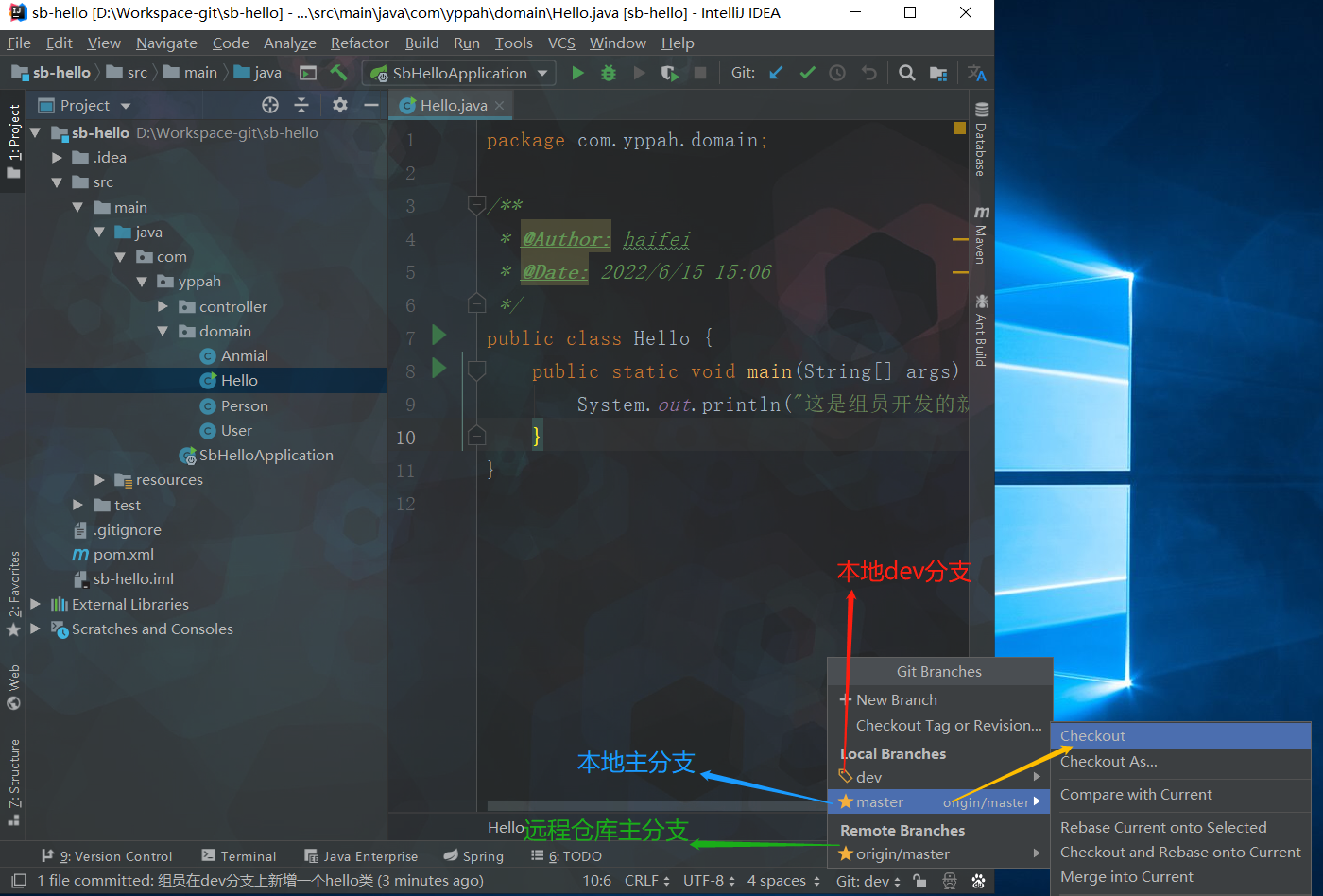1323x896 pixels.
Task: Click New Branch in Git Branches popup
Action: [896, 699]
